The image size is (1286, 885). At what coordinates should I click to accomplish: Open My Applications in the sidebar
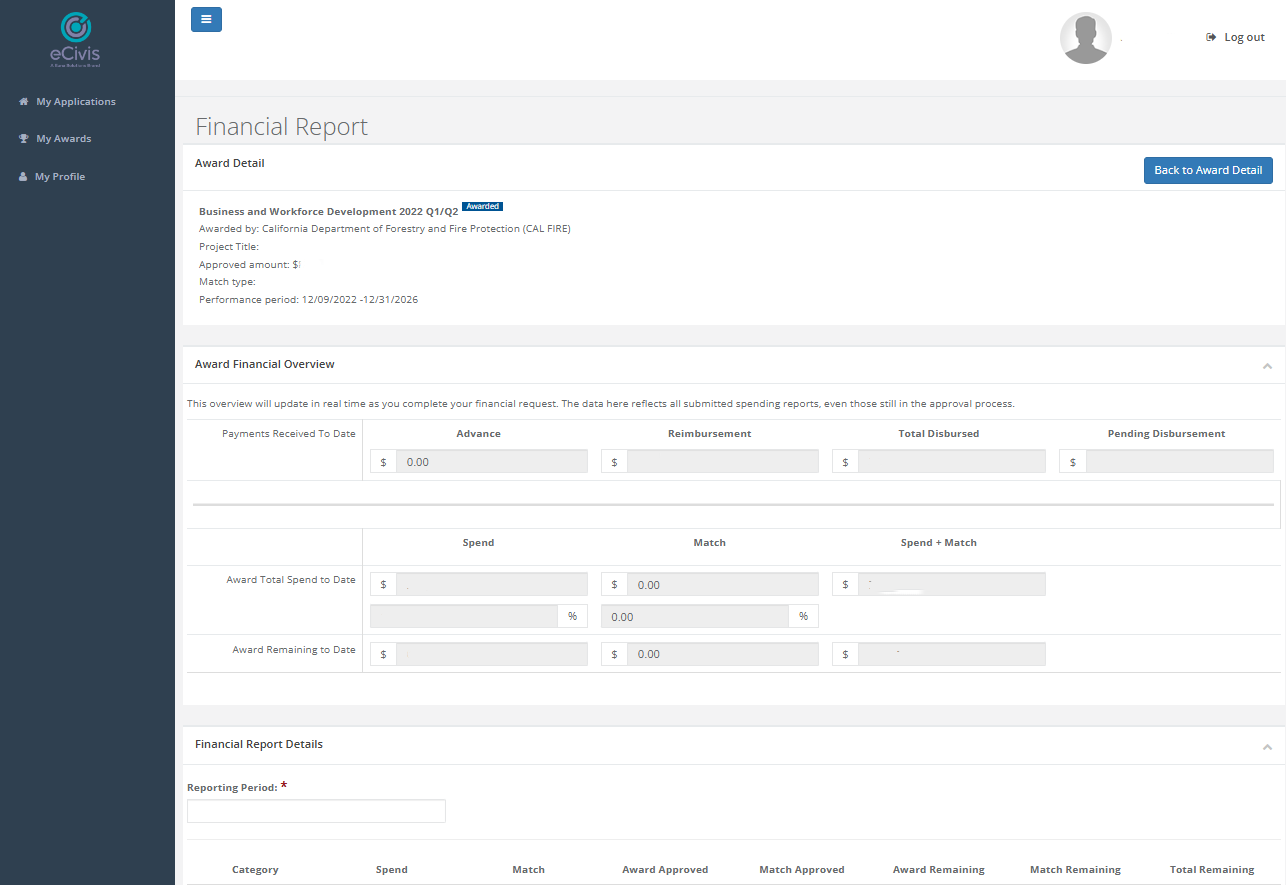pos(76,102)
